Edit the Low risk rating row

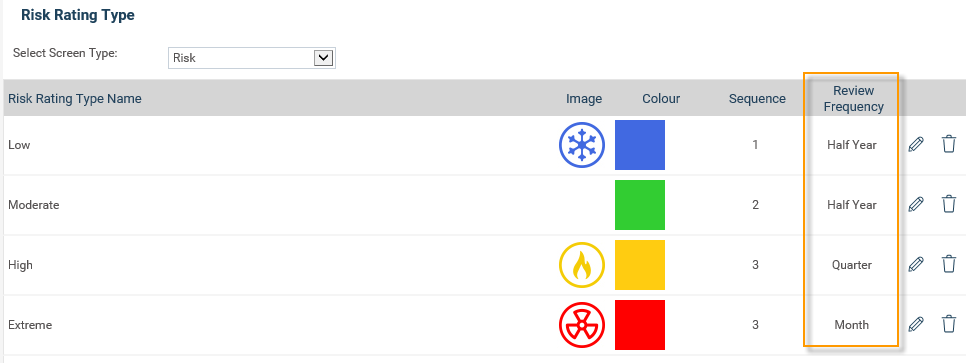[916, 144]
